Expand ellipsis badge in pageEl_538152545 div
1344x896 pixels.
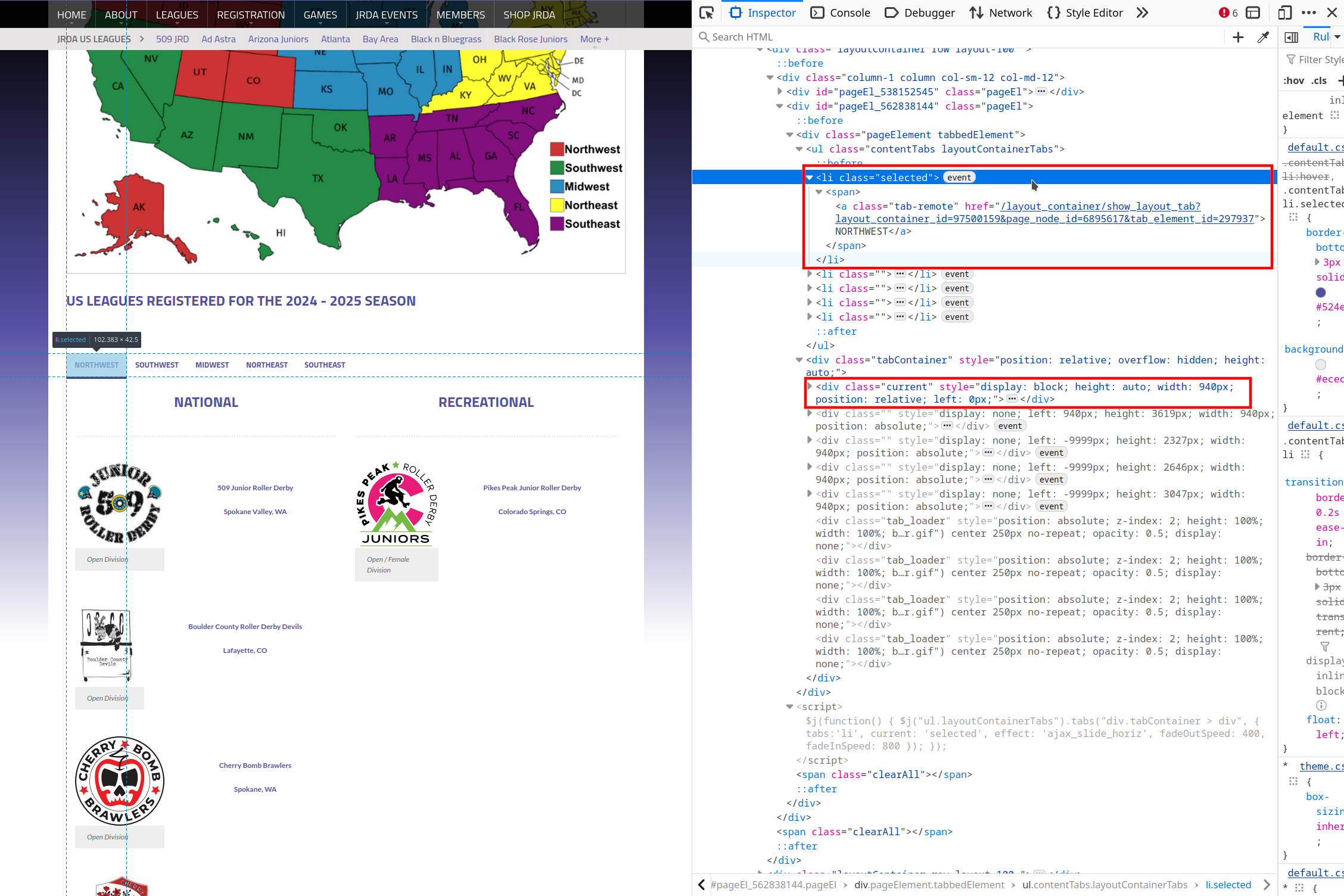[1041, 92]
